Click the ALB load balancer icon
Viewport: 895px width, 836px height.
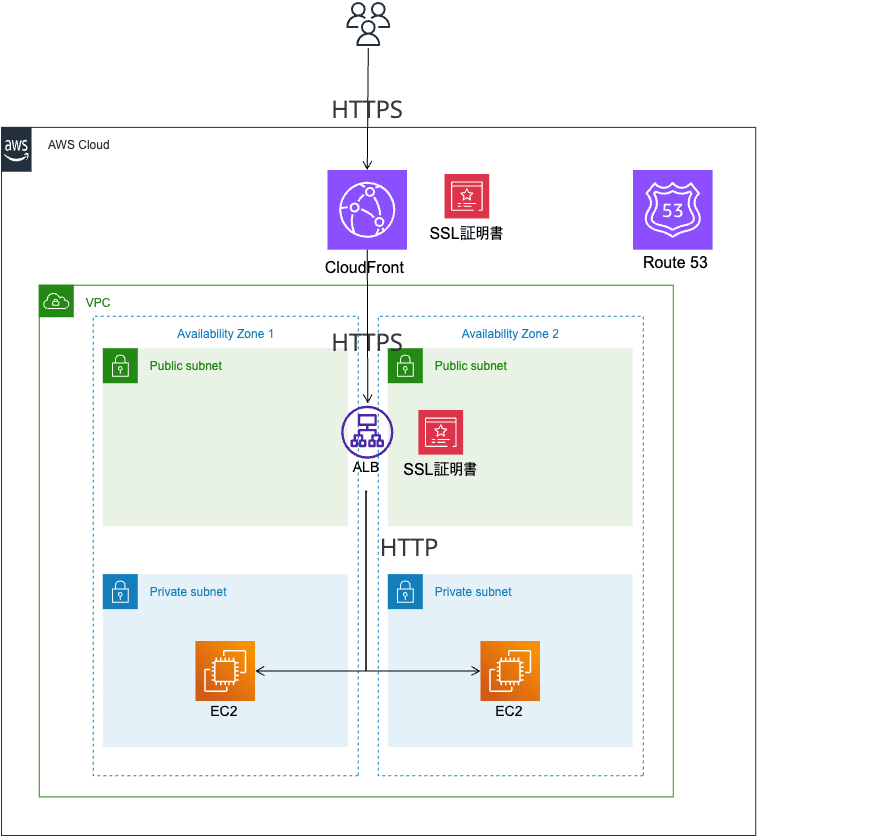[367, 432]
